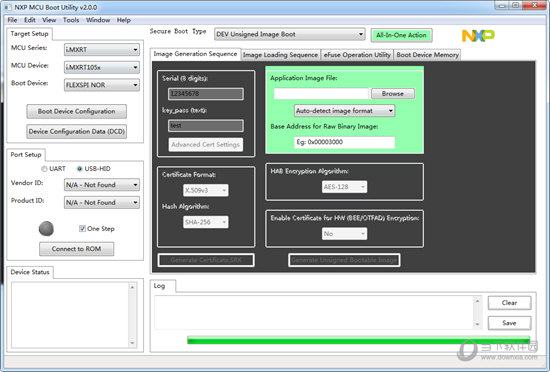Open the MCU Series dropdown

coord(101,50)
